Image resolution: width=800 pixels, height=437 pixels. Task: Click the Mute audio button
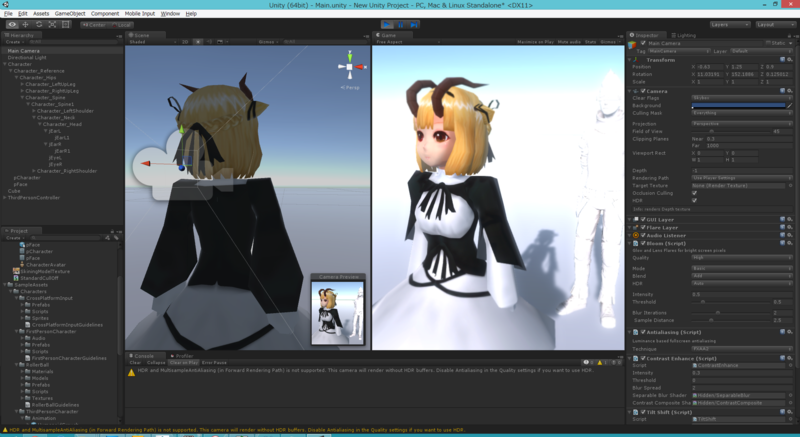coord(569,42)
